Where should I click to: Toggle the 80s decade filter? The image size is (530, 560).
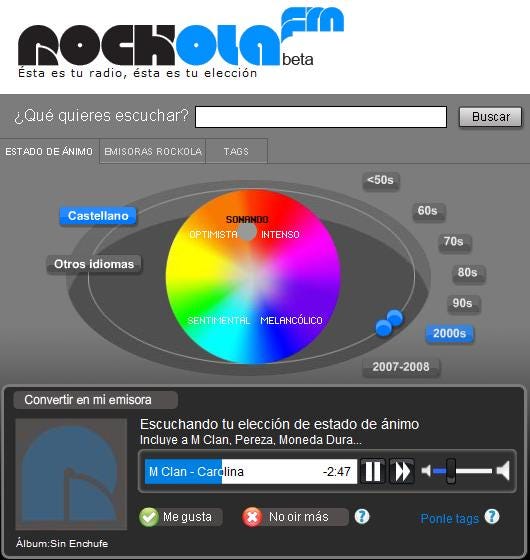pos(468,273)
